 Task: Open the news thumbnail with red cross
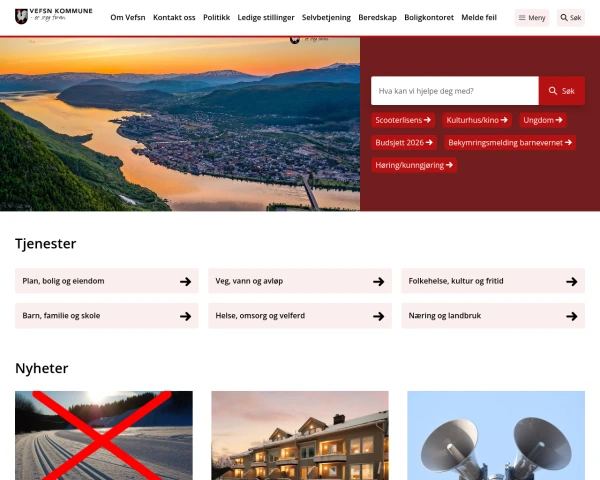pos(104,435)
